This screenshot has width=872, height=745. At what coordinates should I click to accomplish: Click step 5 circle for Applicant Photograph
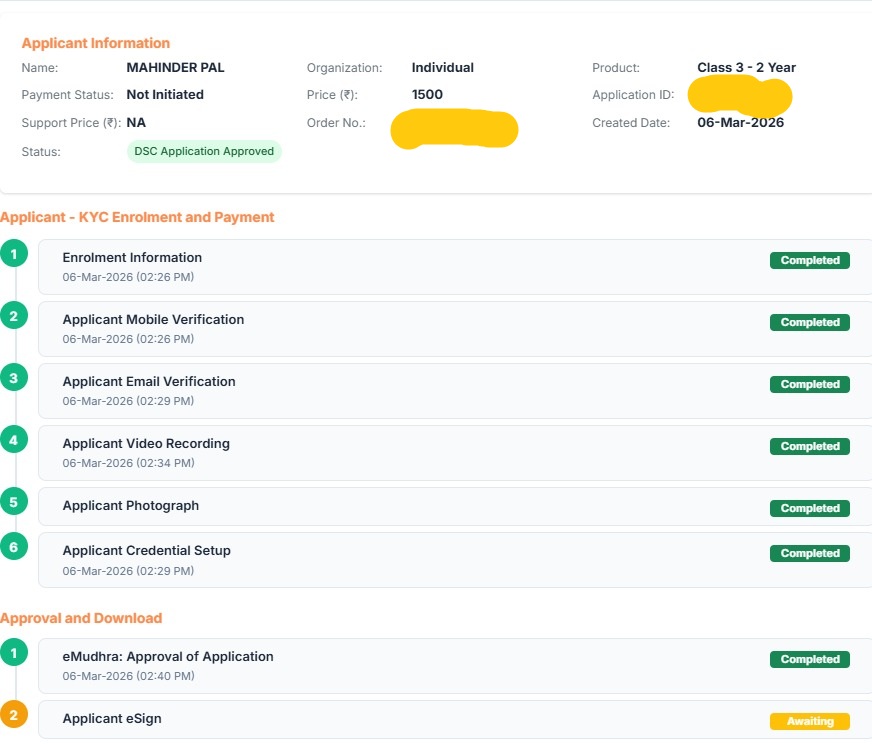point(14,502)
